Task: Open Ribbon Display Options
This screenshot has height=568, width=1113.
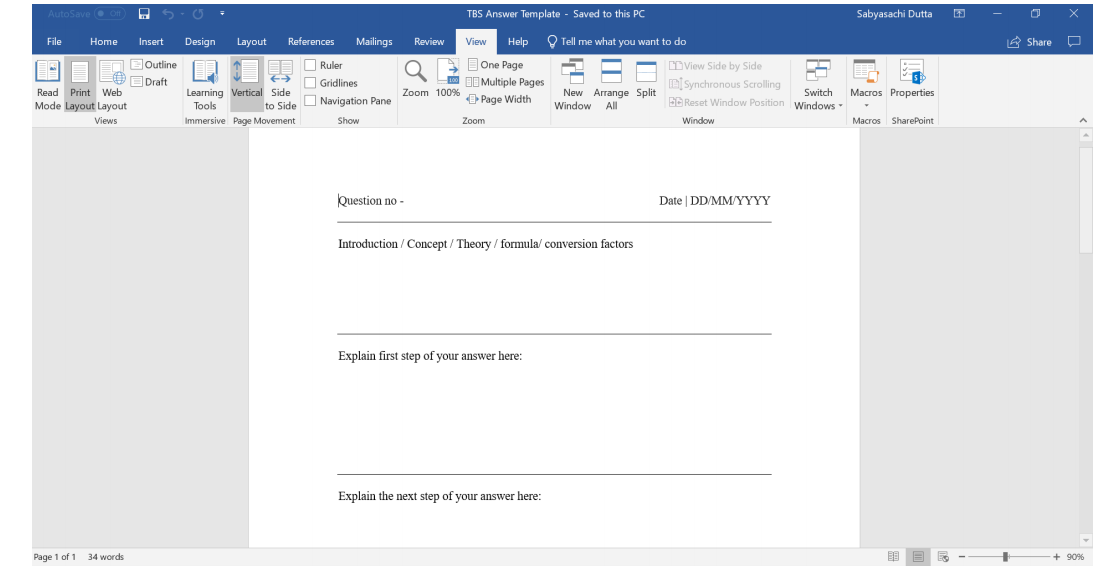Action: 959,13
